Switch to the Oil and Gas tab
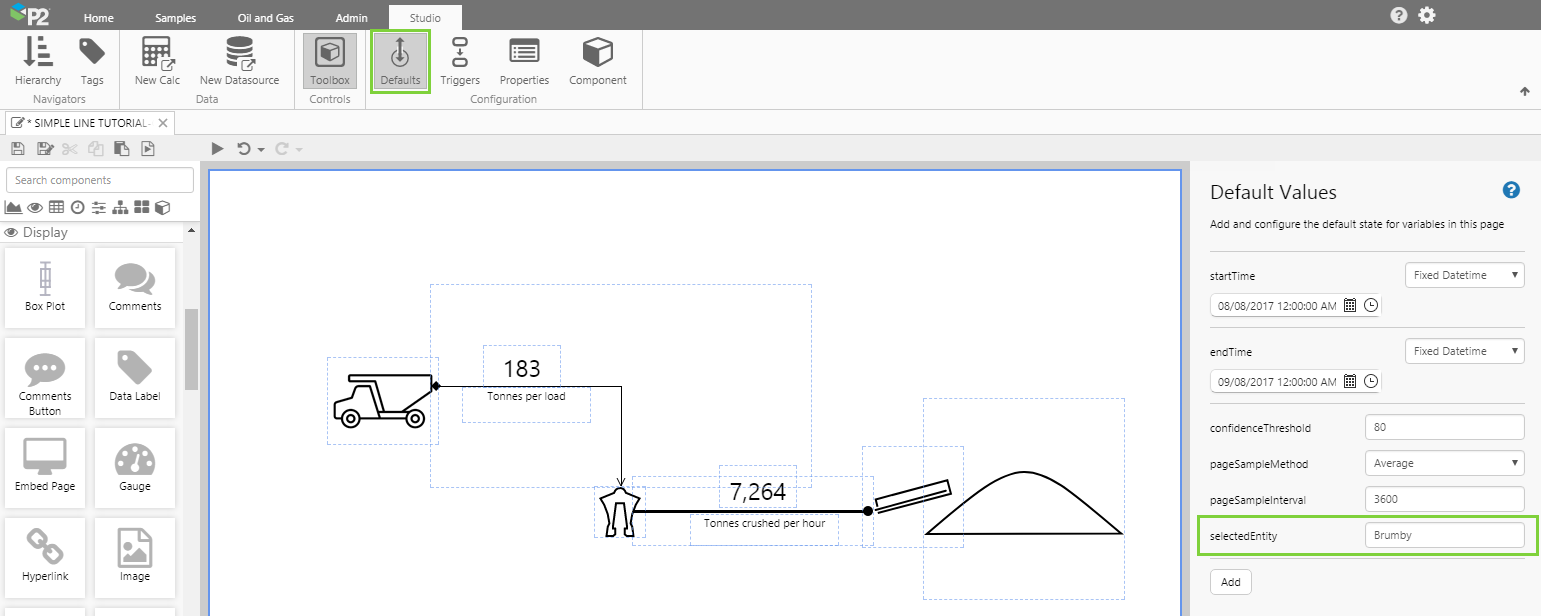Image resolution: width=1541 pixels, height=616 pixels. point(265,18)
